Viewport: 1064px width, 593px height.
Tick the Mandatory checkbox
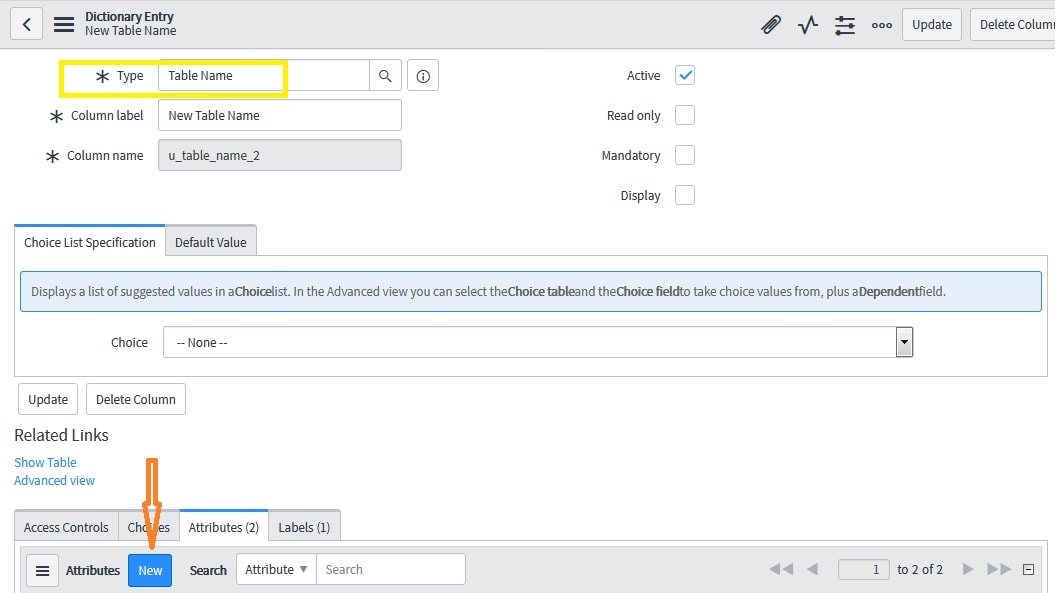(685, 156)
